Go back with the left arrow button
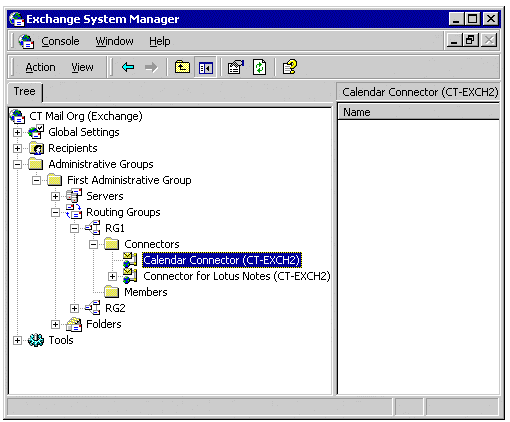Screen dimensions: 510x422 point(128,67)
